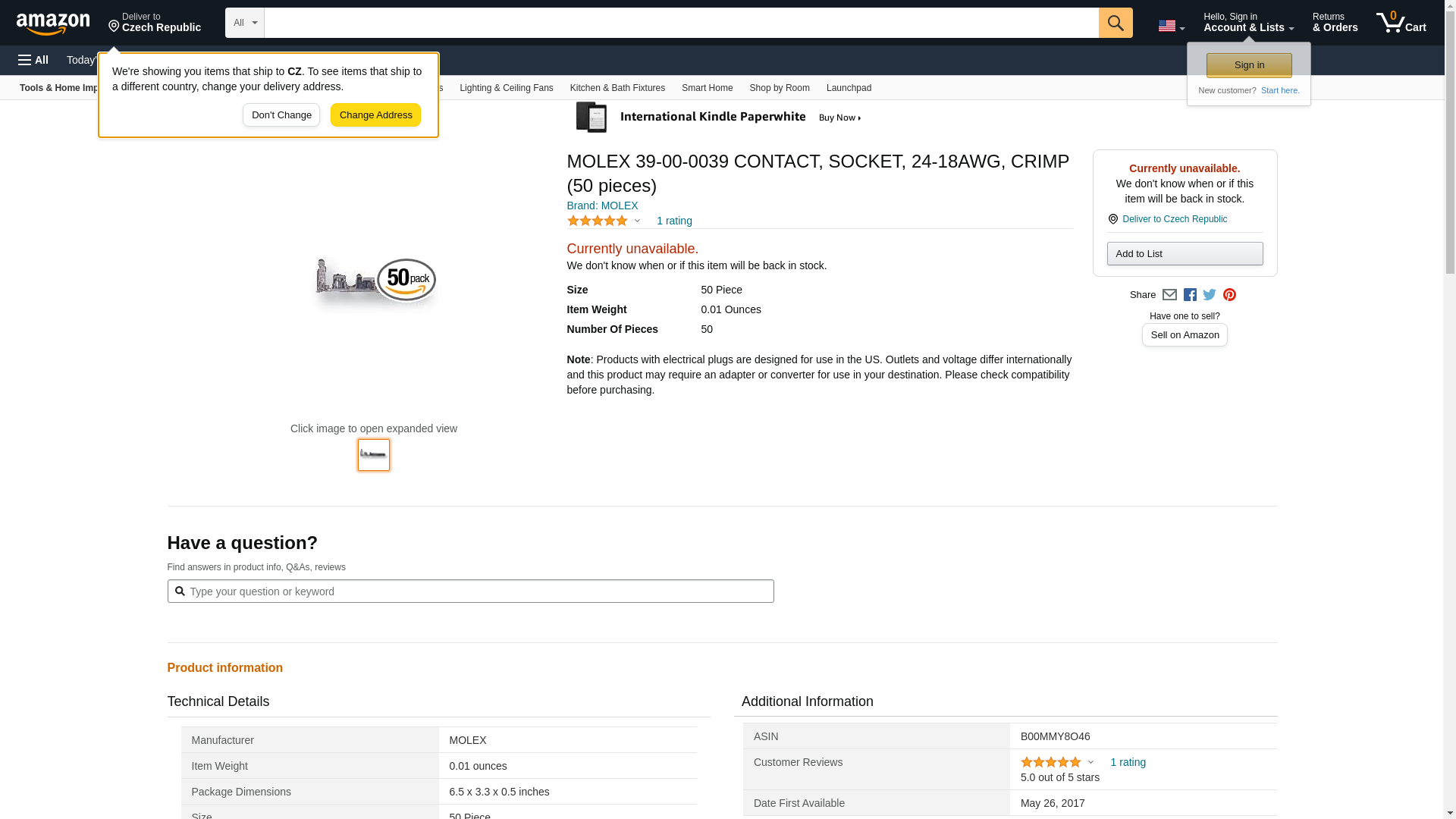Open the shopping cart icon
1456x819 pixels.
pos(1400,23)
